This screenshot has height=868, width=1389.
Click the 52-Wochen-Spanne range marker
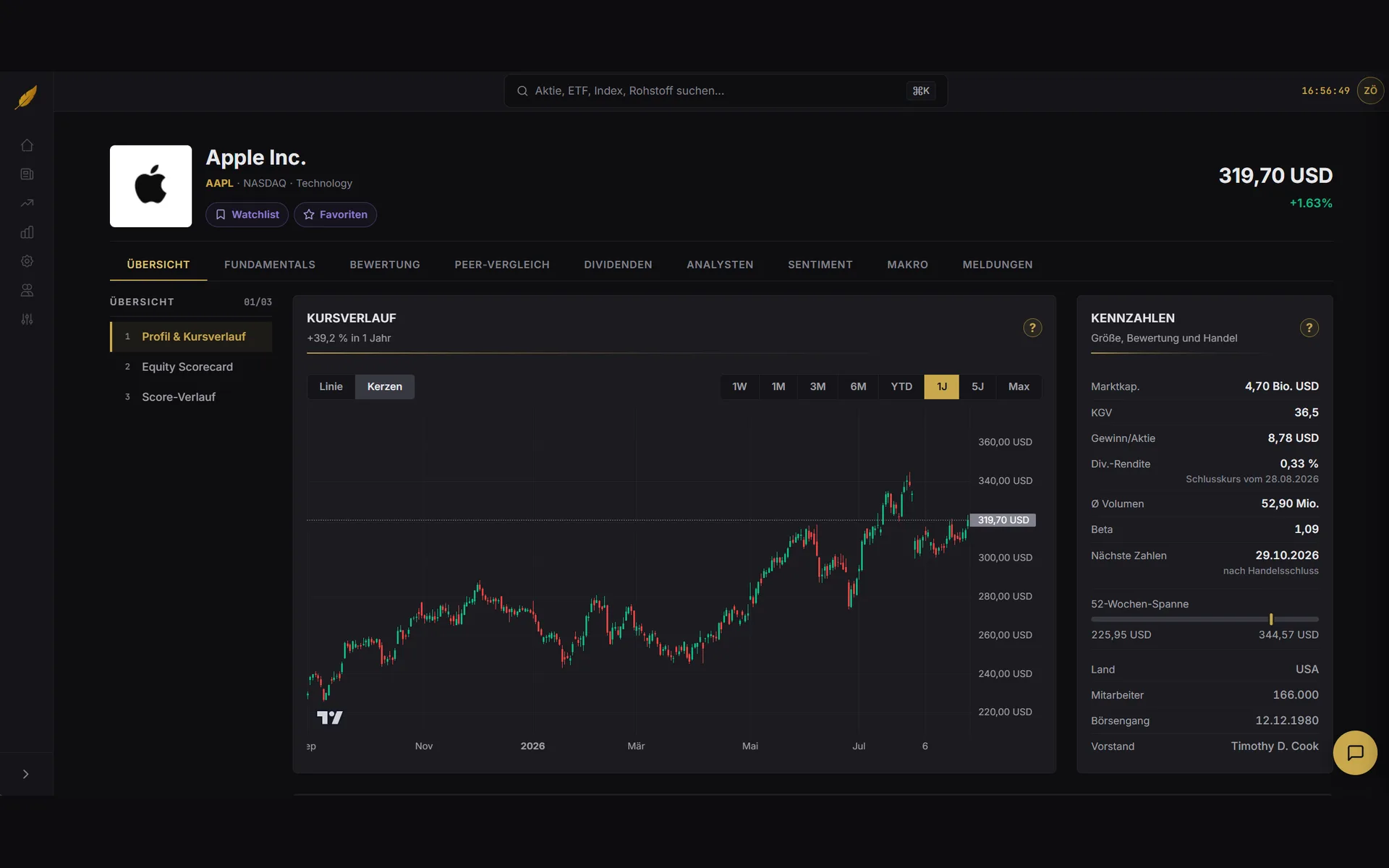click(1271, 619)
